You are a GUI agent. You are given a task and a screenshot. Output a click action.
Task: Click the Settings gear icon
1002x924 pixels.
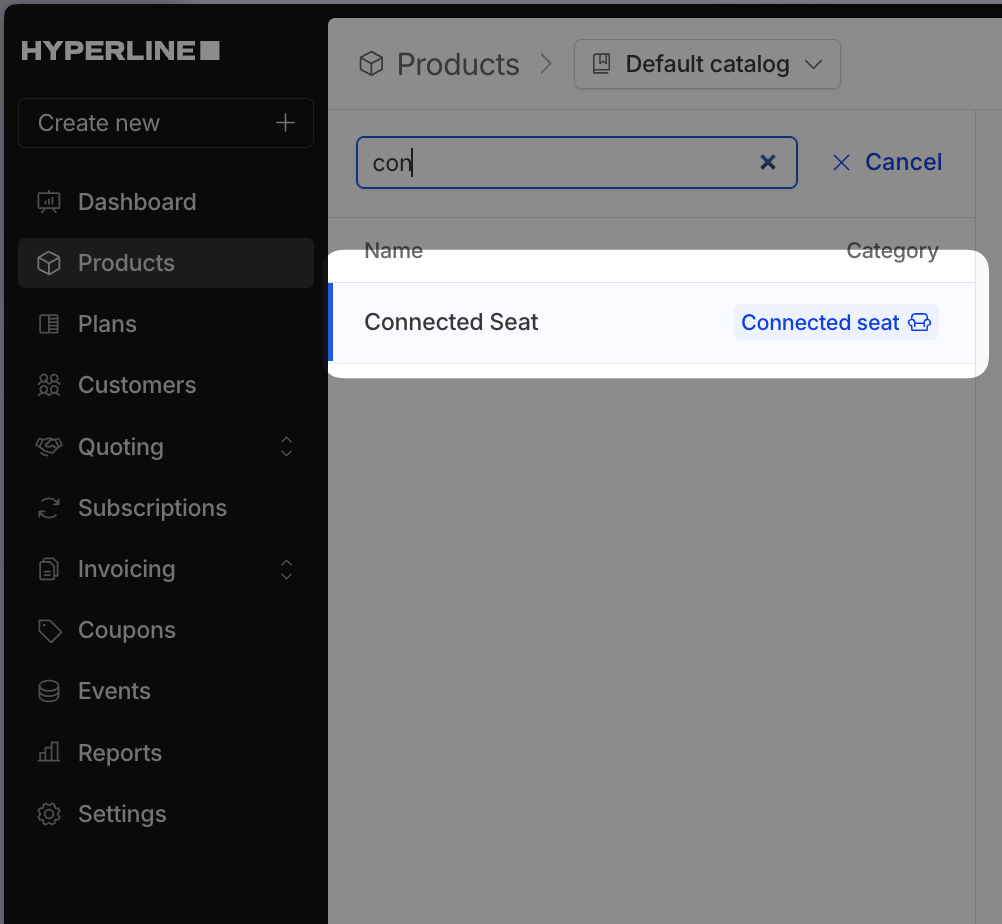49,814
